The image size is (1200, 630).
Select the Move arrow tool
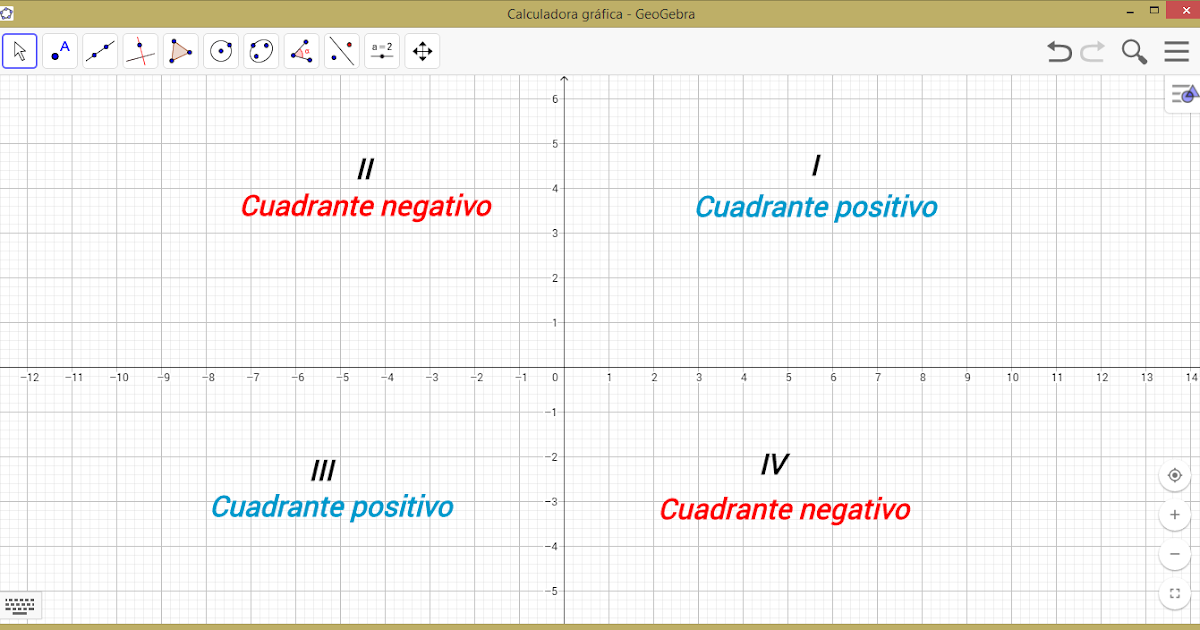tap(20, 50)
